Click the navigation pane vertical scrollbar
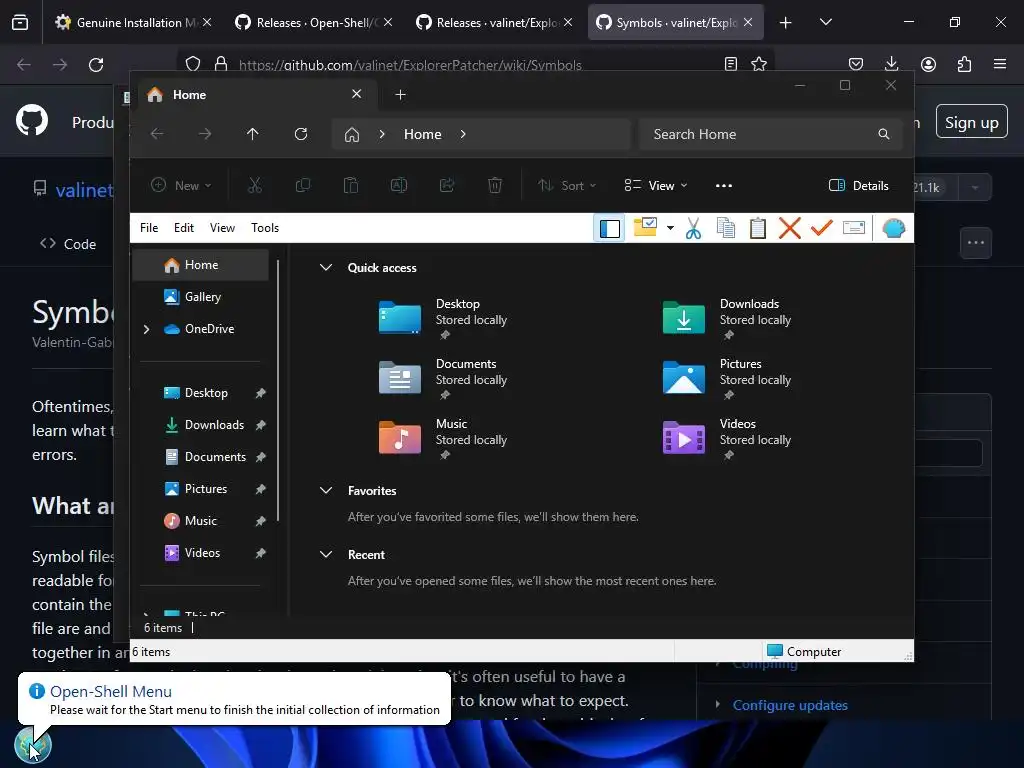 click(278, 391)
